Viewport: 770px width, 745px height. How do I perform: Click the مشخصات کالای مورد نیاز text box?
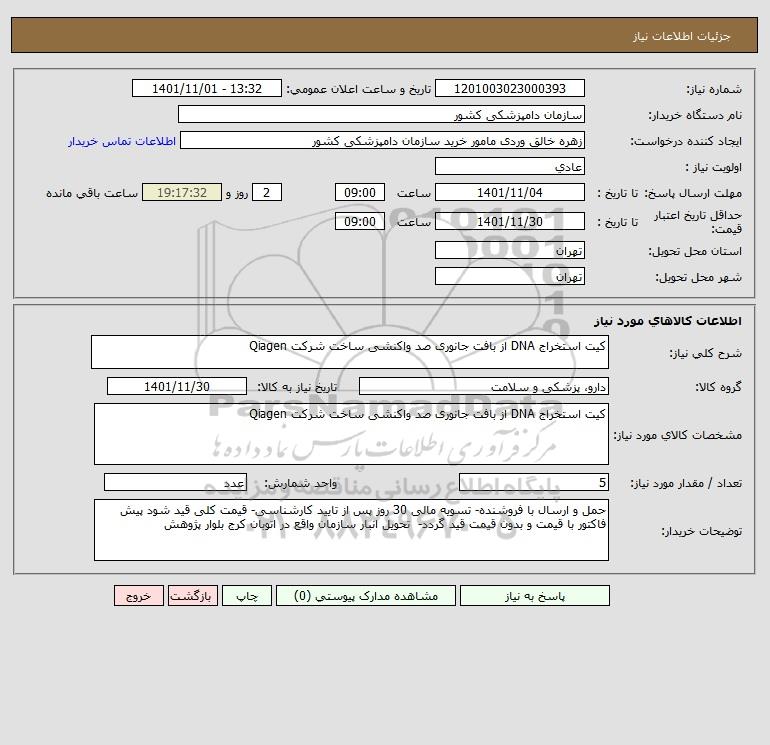351,434
